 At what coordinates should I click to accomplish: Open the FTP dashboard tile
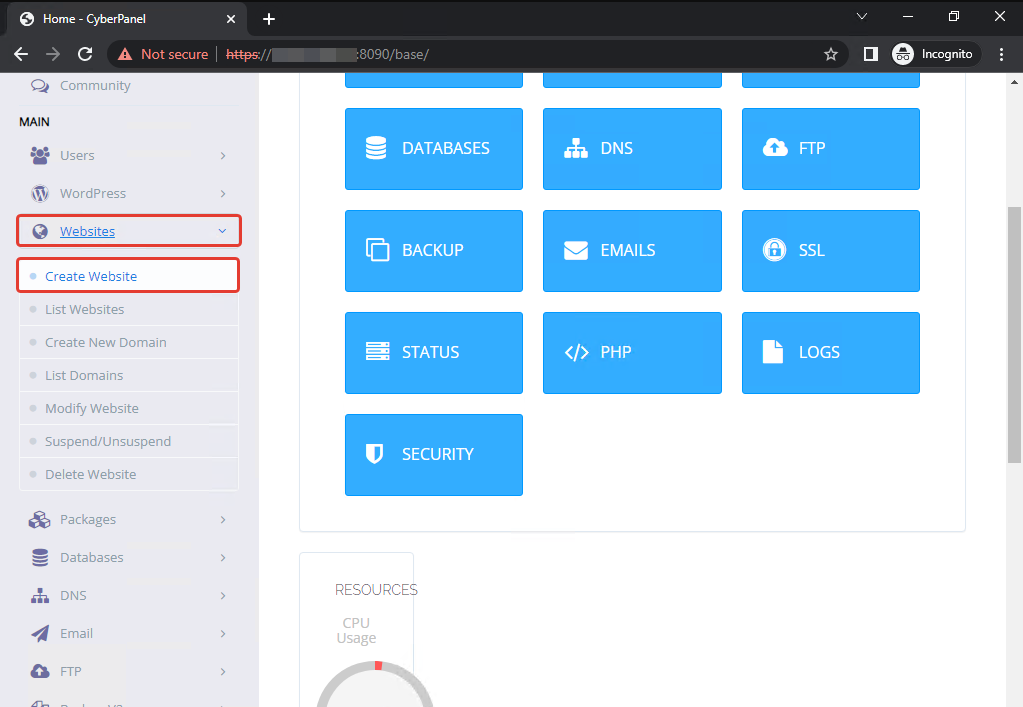831,149
